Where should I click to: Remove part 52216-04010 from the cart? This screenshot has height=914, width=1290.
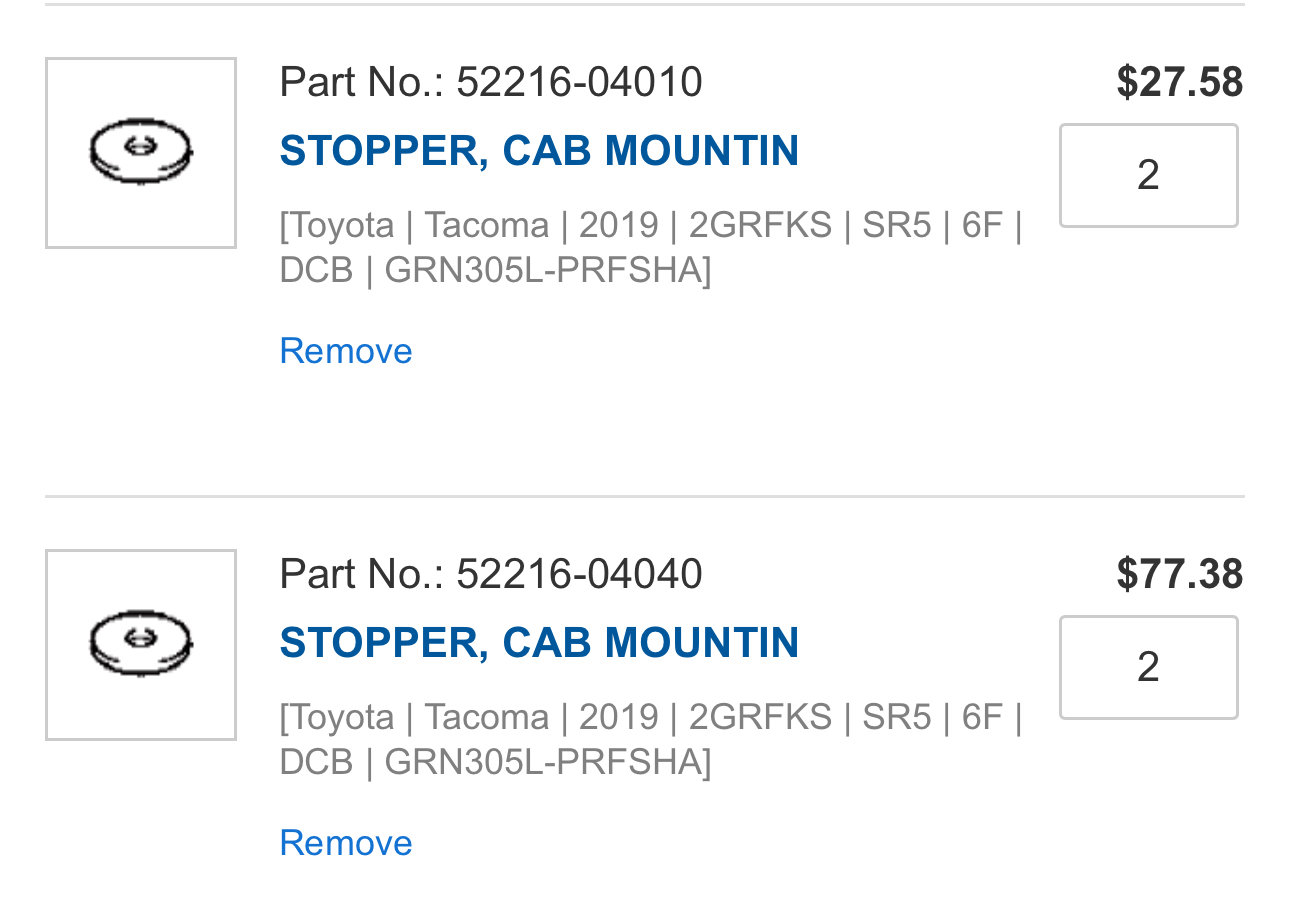coord(346,351)
